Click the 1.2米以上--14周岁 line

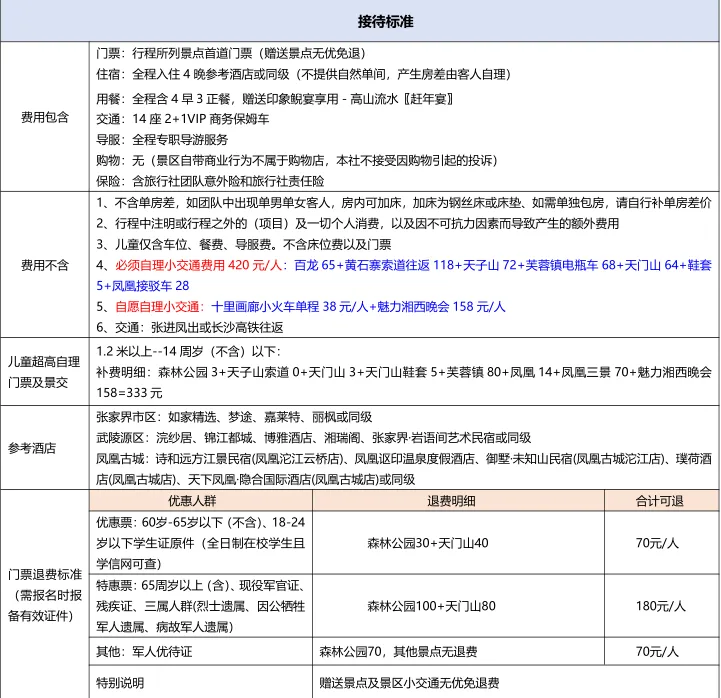point(189,352)
